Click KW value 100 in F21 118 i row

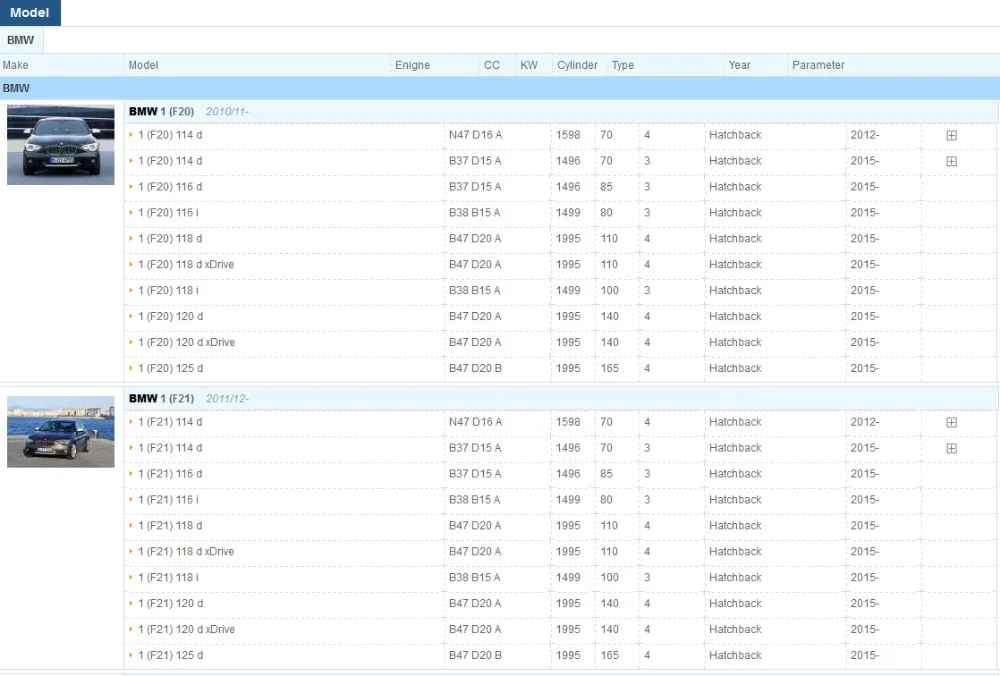(x=609, y=578)
